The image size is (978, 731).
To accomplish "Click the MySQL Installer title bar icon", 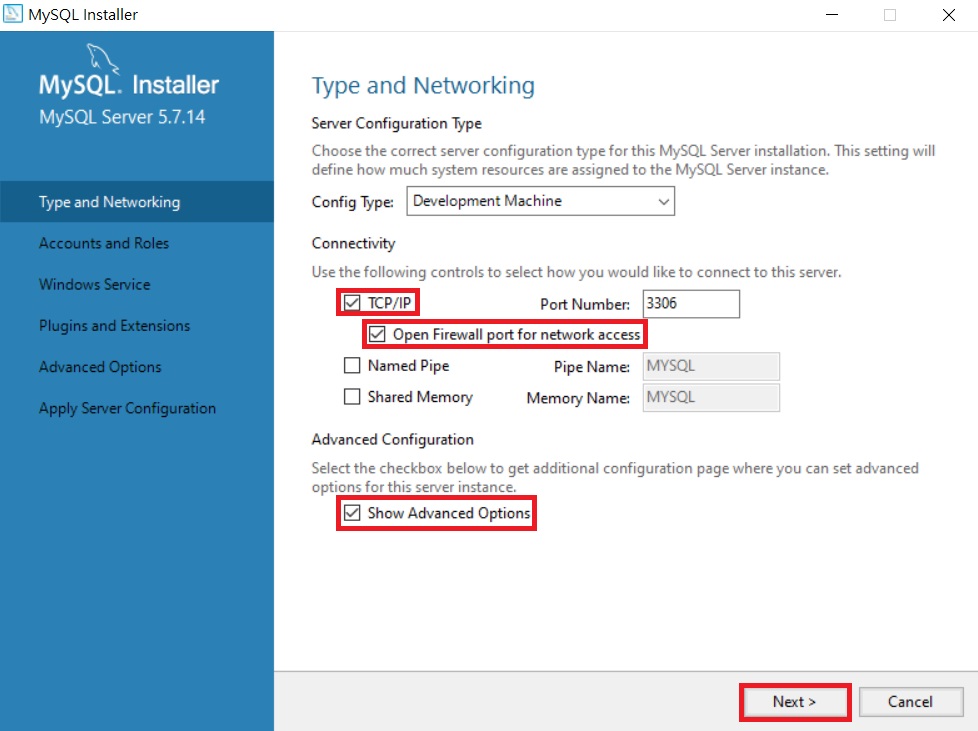I will coord(12,14).
